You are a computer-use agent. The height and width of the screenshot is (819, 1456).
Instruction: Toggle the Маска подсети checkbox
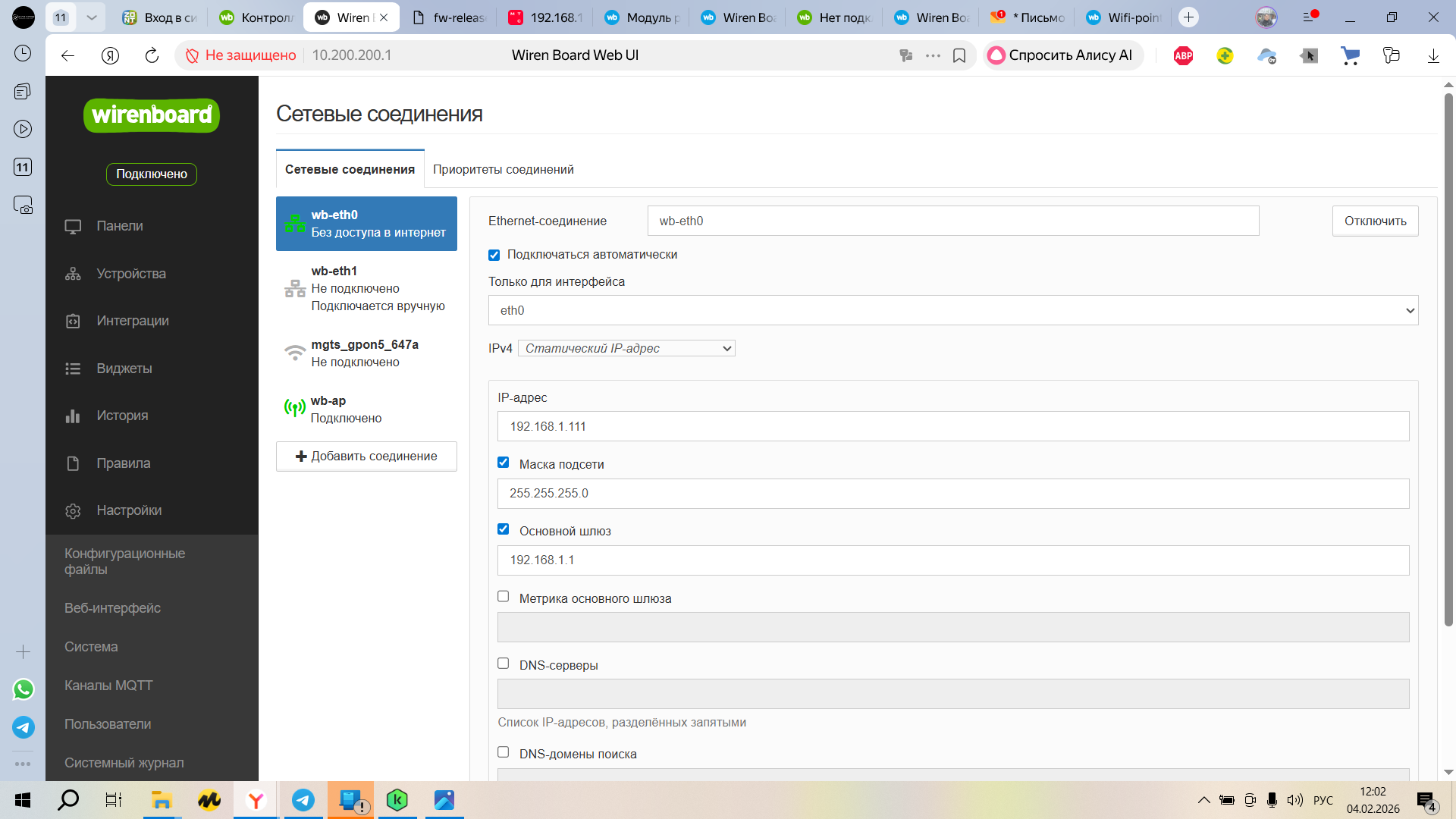pos(504,463)
